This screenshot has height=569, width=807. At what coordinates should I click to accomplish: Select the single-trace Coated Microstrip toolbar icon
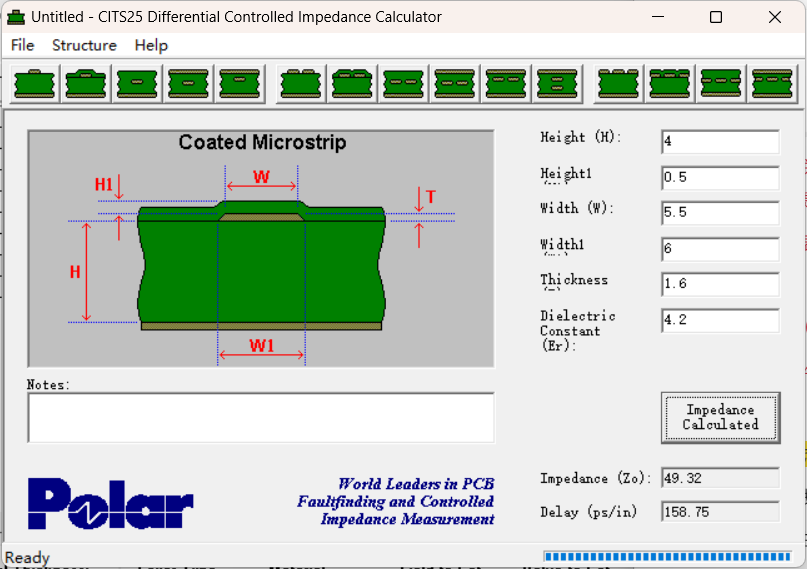86,84
